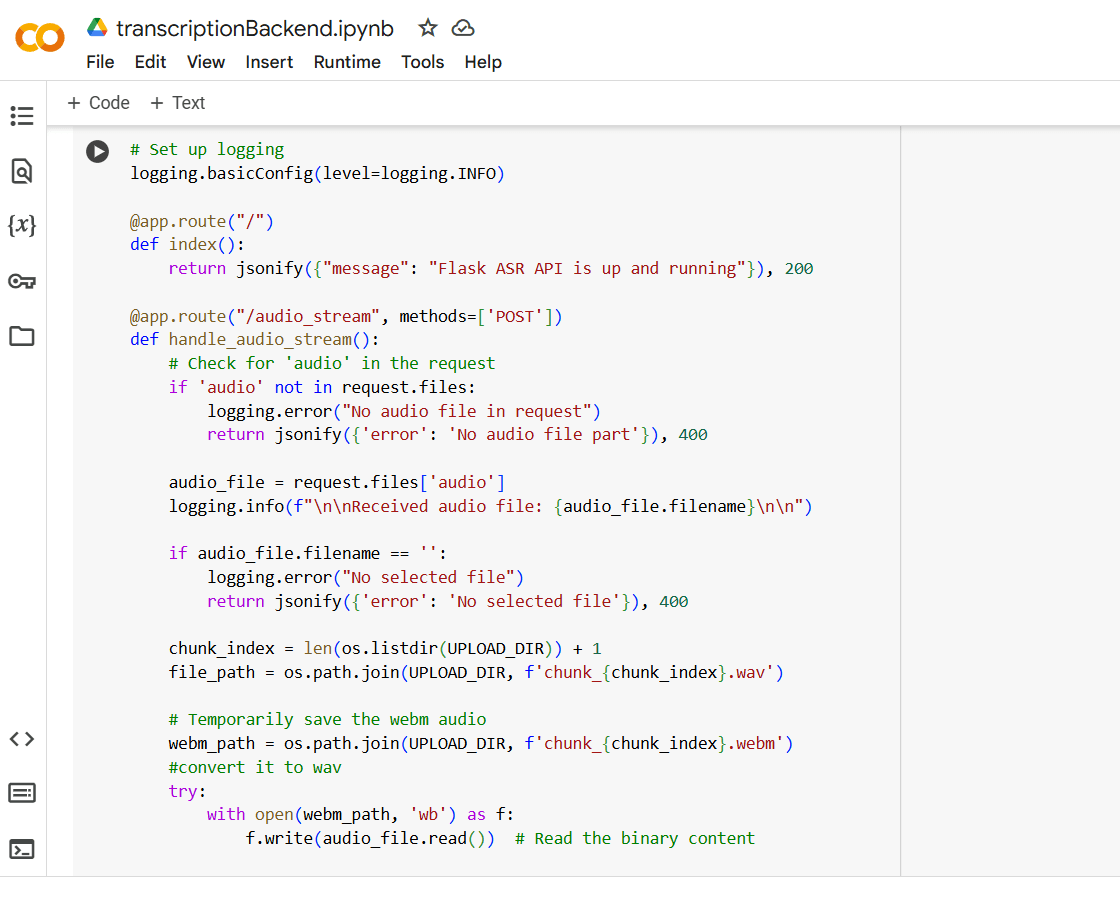
Task: Click the "if 'audio' not in request.files" line
Action: (x=322, y=387)
